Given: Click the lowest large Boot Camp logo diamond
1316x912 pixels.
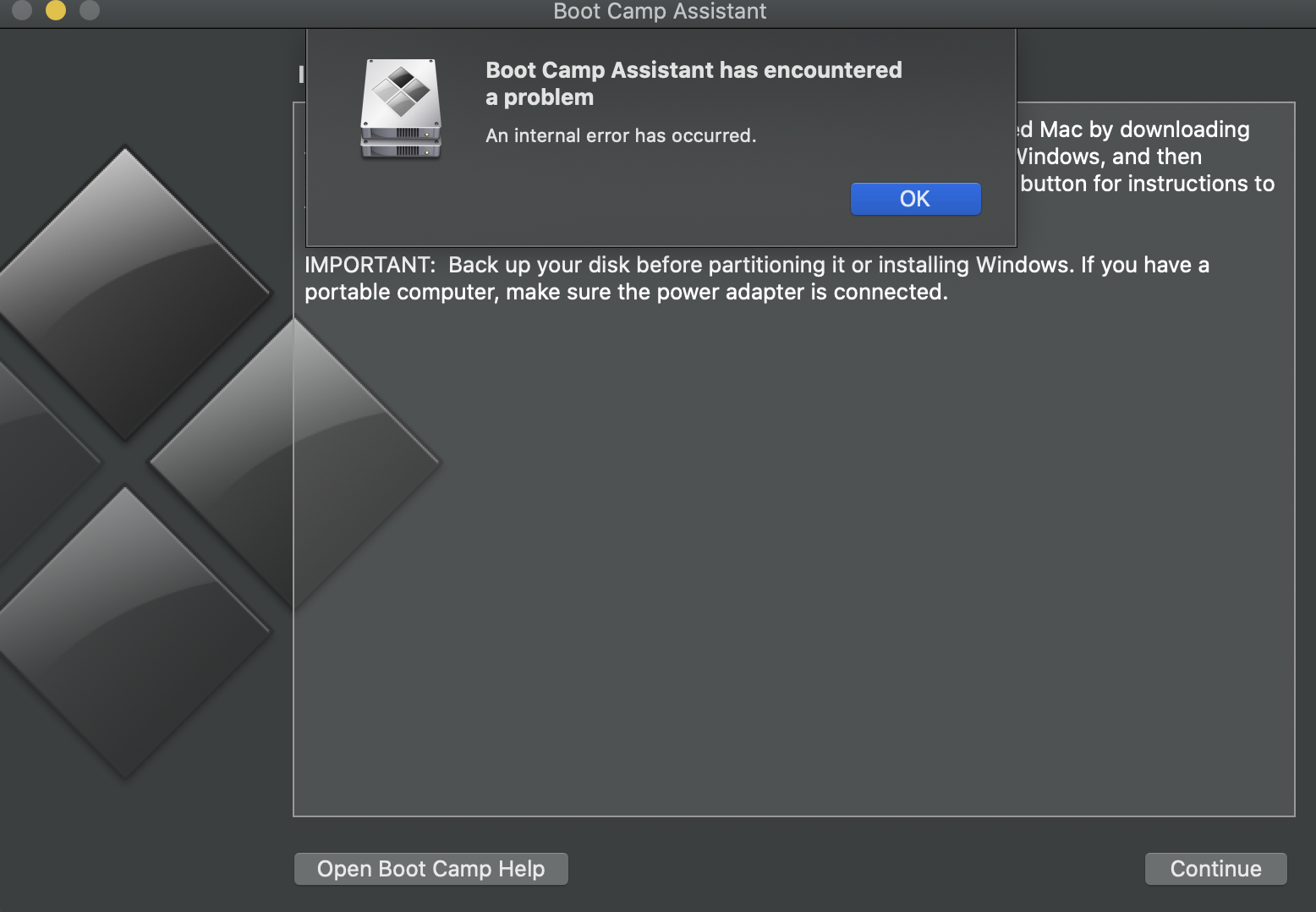Looking at the screenshot, I should tap(125, 632).
